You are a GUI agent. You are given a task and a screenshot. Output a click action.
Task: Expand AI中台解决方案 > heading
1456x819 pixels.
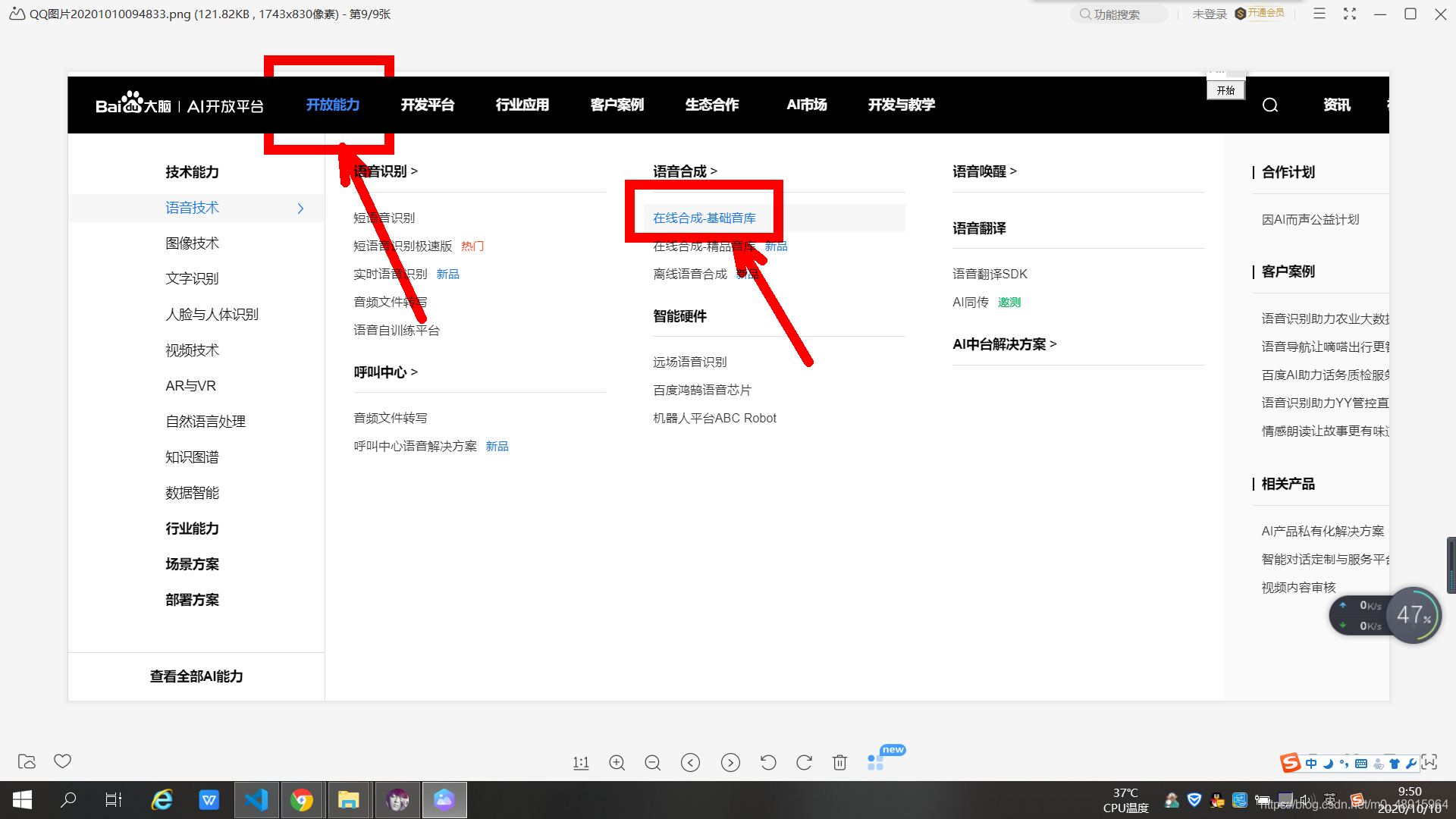point(1004,345)
